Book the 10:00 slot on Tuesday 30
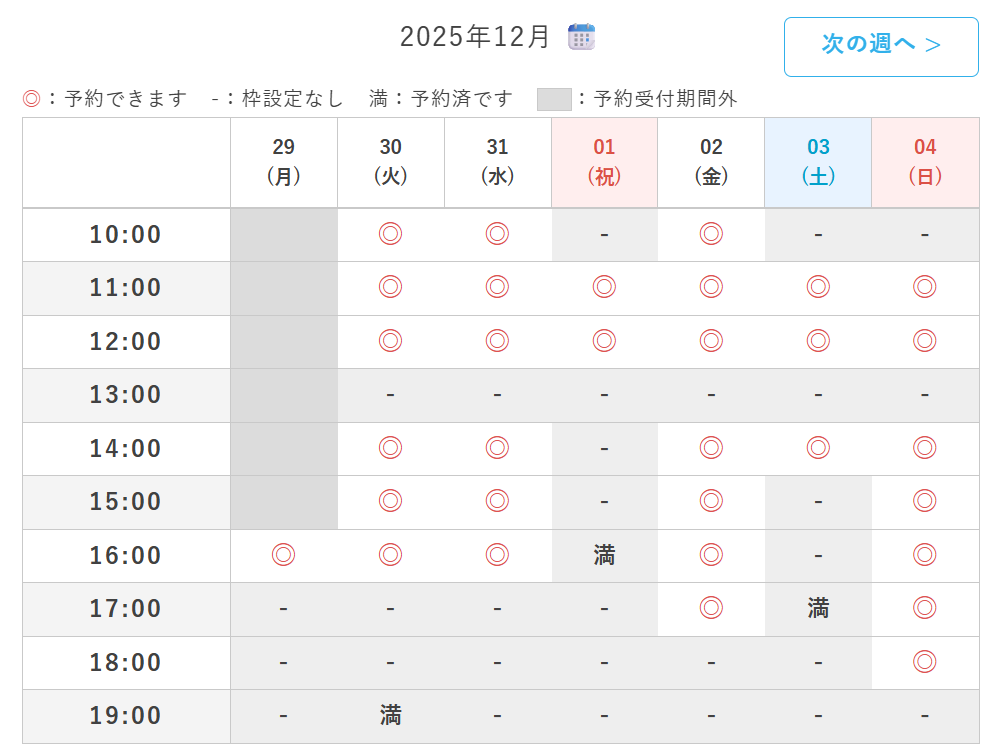 click(x=390, y=234)
